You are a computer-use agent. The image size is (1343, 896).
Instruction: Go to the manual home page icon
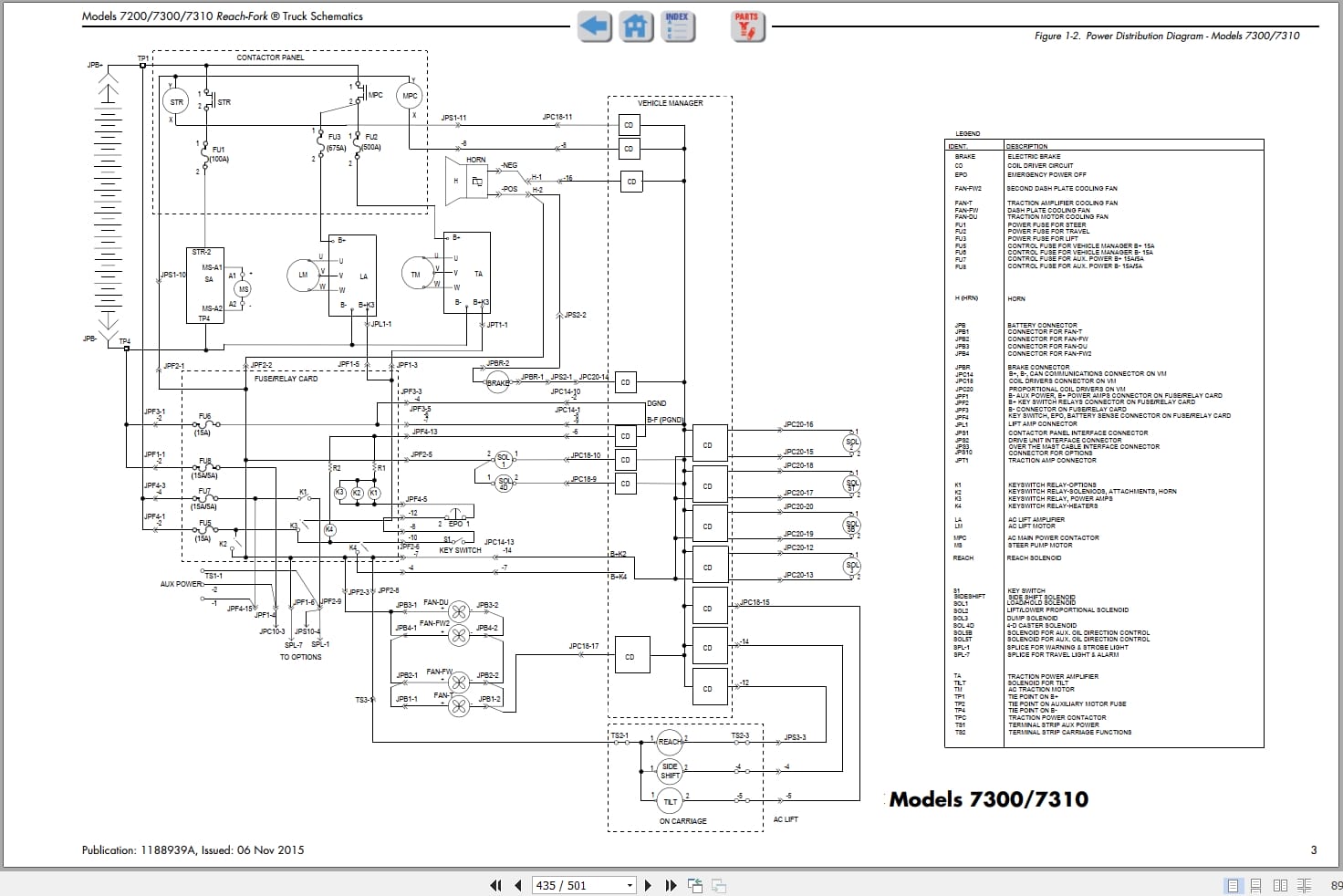(x=636, y=26)
